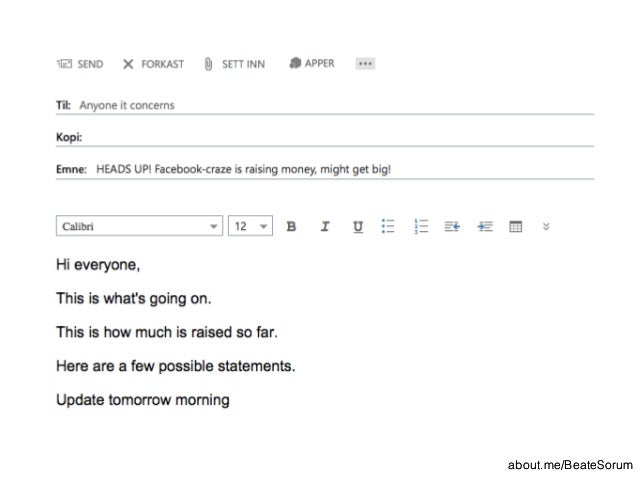Viewport: 638px width, 479px height.
Task: Open the font size 12 dropdown
Action: 250,226
